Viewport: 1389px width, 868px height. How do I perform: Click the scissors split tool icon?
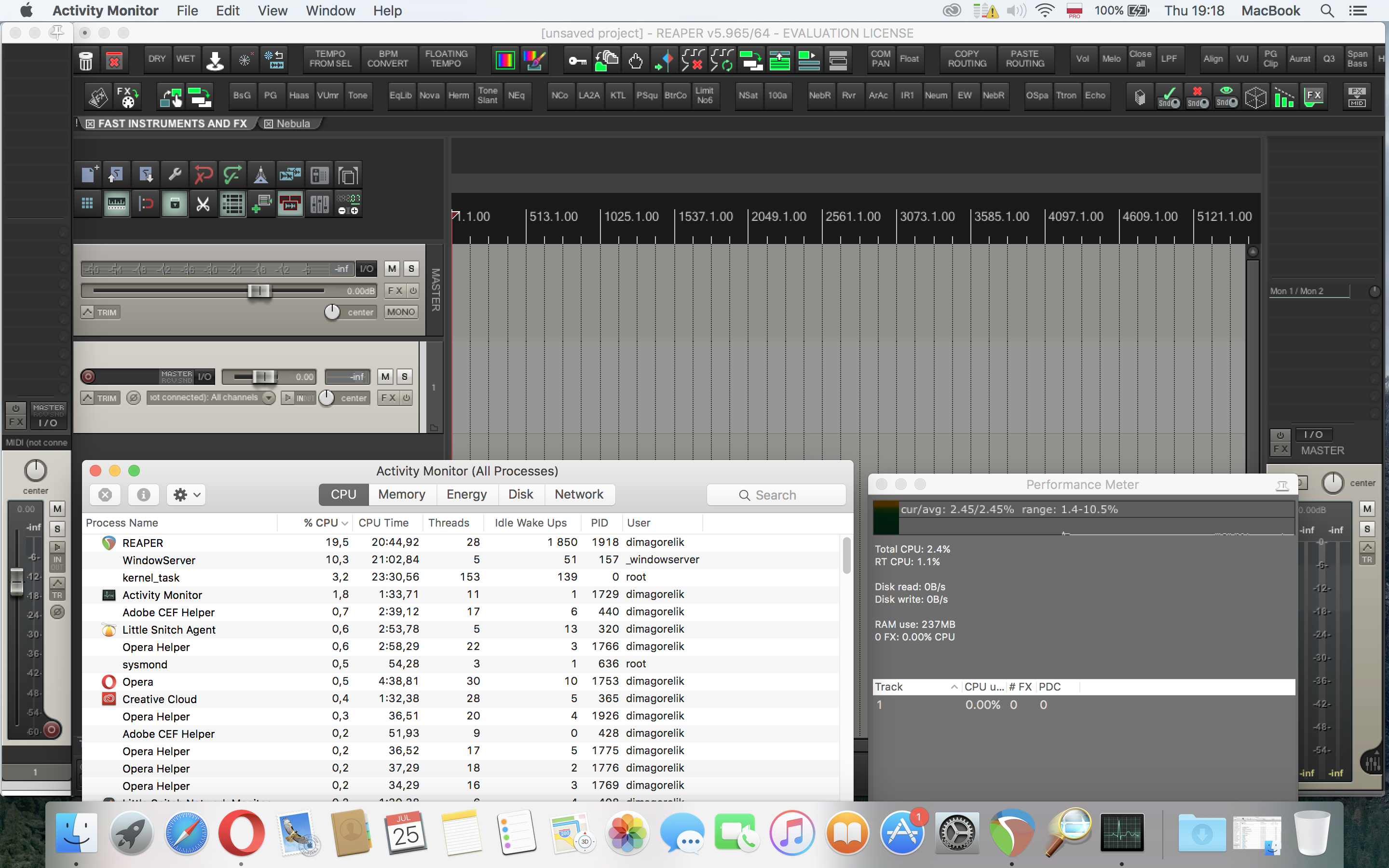point(203,204)
